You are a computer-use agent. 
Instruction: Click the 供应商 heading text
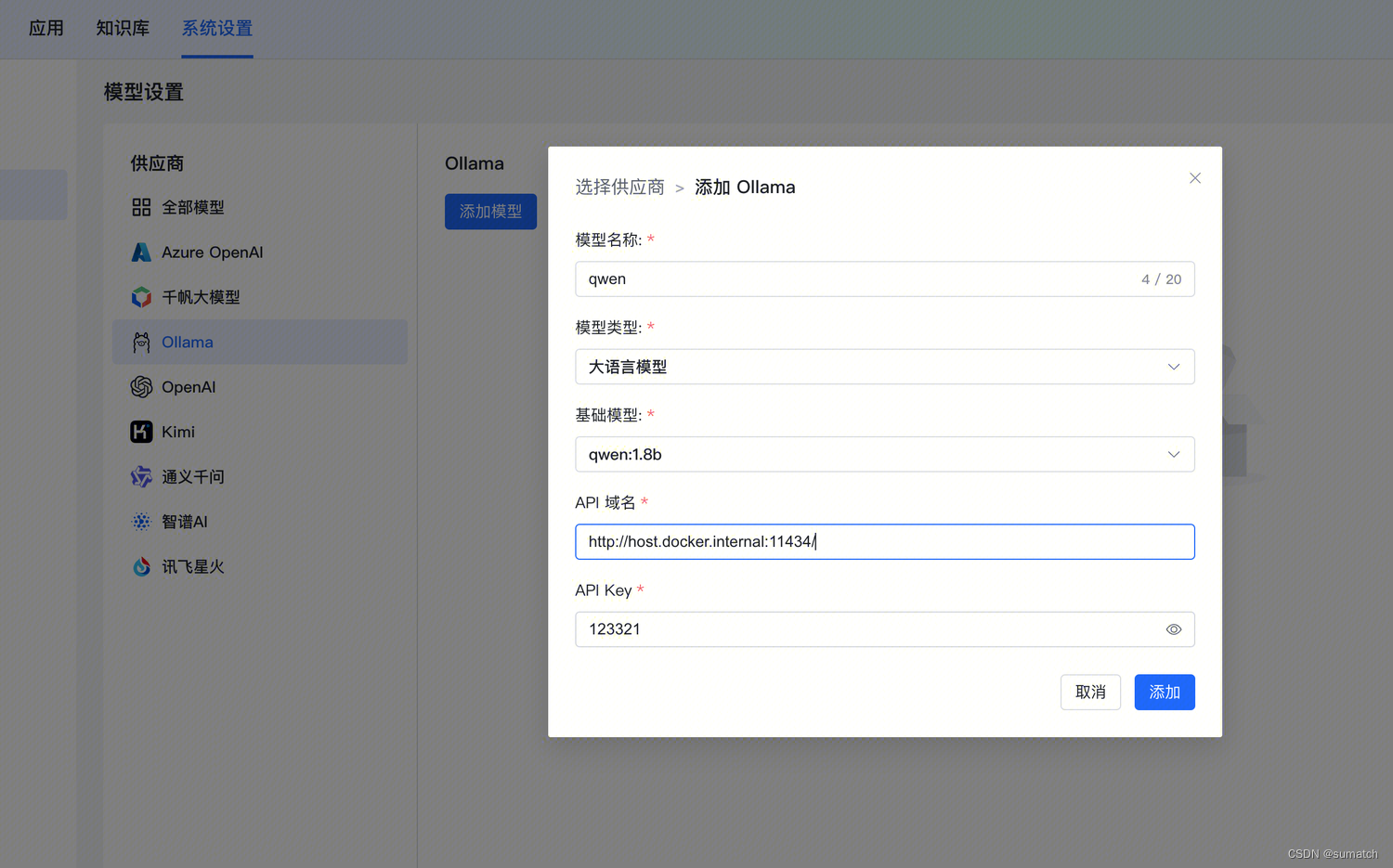click(157, 163)
